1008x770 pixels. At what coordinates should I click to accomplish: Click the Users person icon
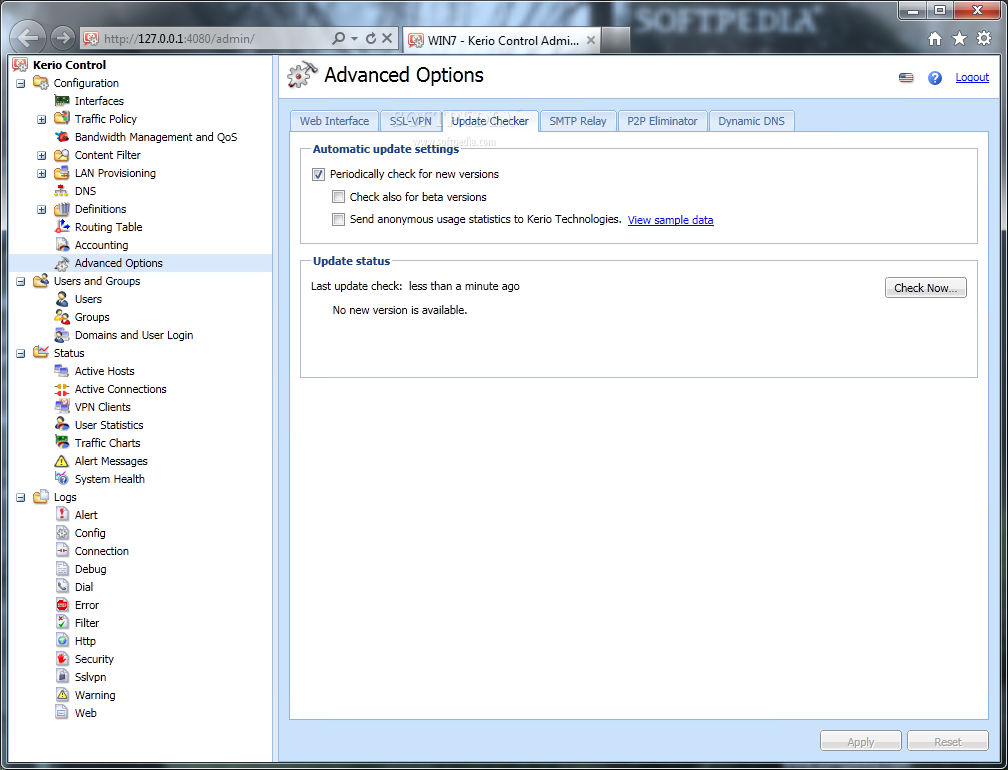click(62, 299)
